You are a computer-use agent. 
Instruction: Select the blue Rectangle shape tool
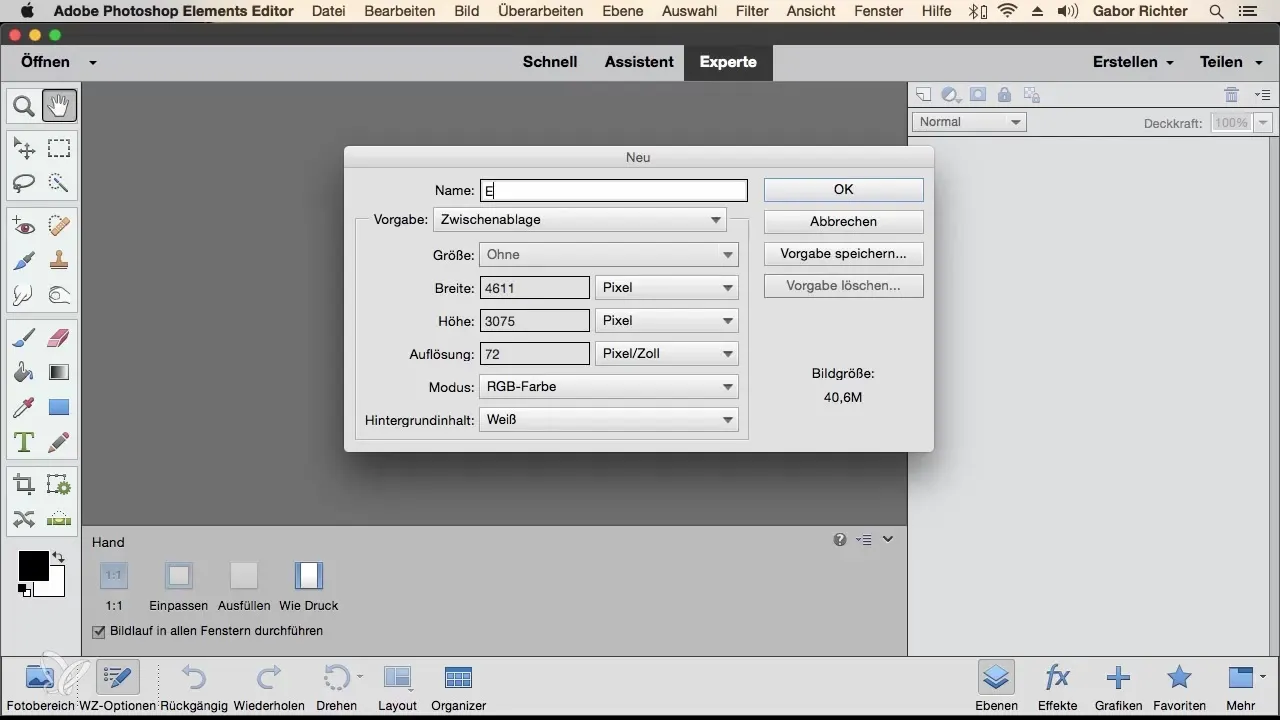click(x=59, y=407)
